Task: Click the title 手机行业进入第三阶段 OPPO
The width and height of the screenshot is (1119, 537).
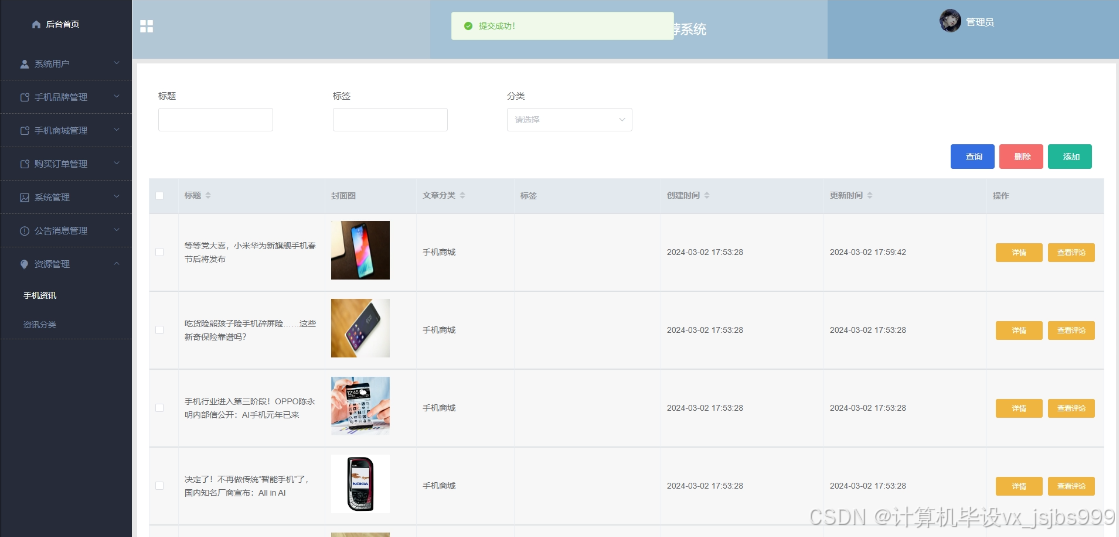Action: [250, 408]
